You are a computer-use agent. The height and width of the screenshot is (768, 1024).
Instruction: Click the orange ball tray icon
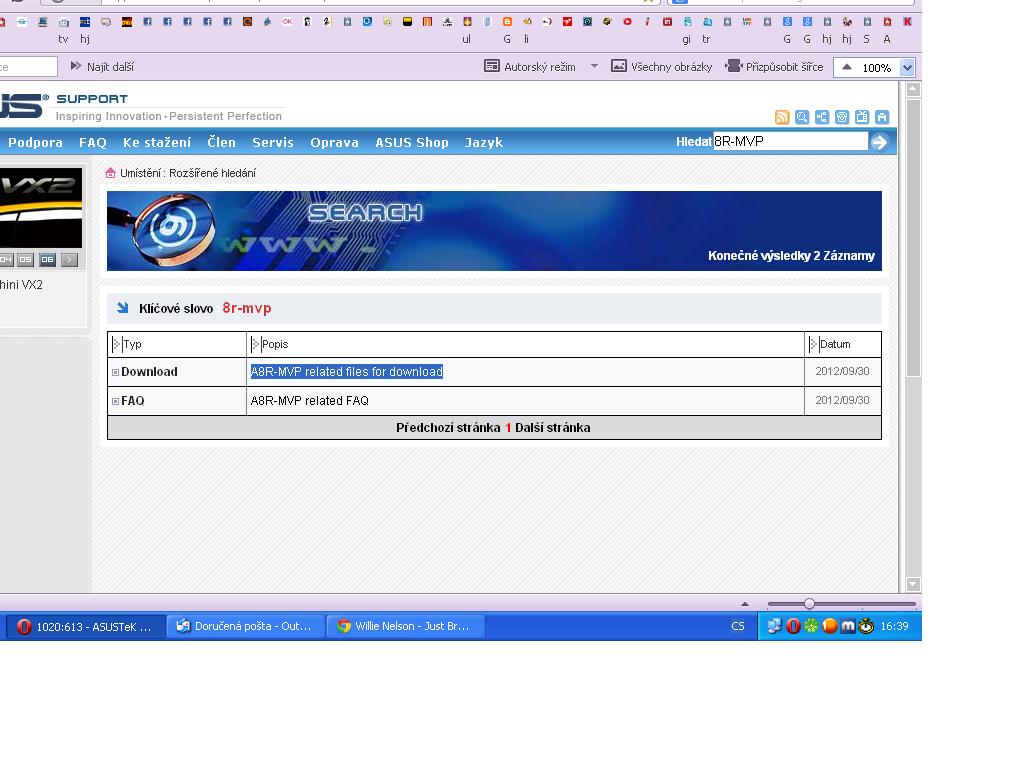click(829, 626)
